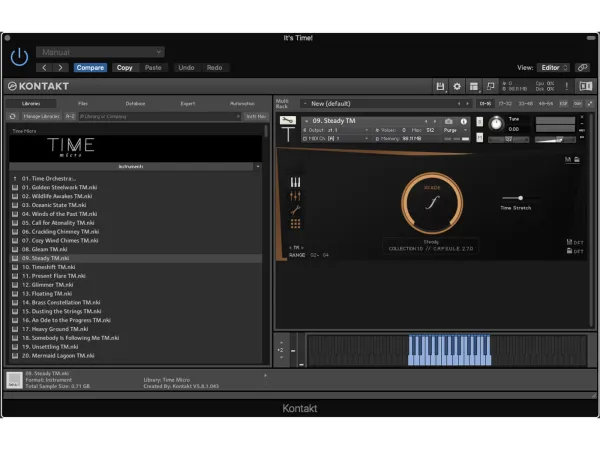Open the View Editor dropdown
This screenshot has height=450, width=600.
tap(553, 68)
